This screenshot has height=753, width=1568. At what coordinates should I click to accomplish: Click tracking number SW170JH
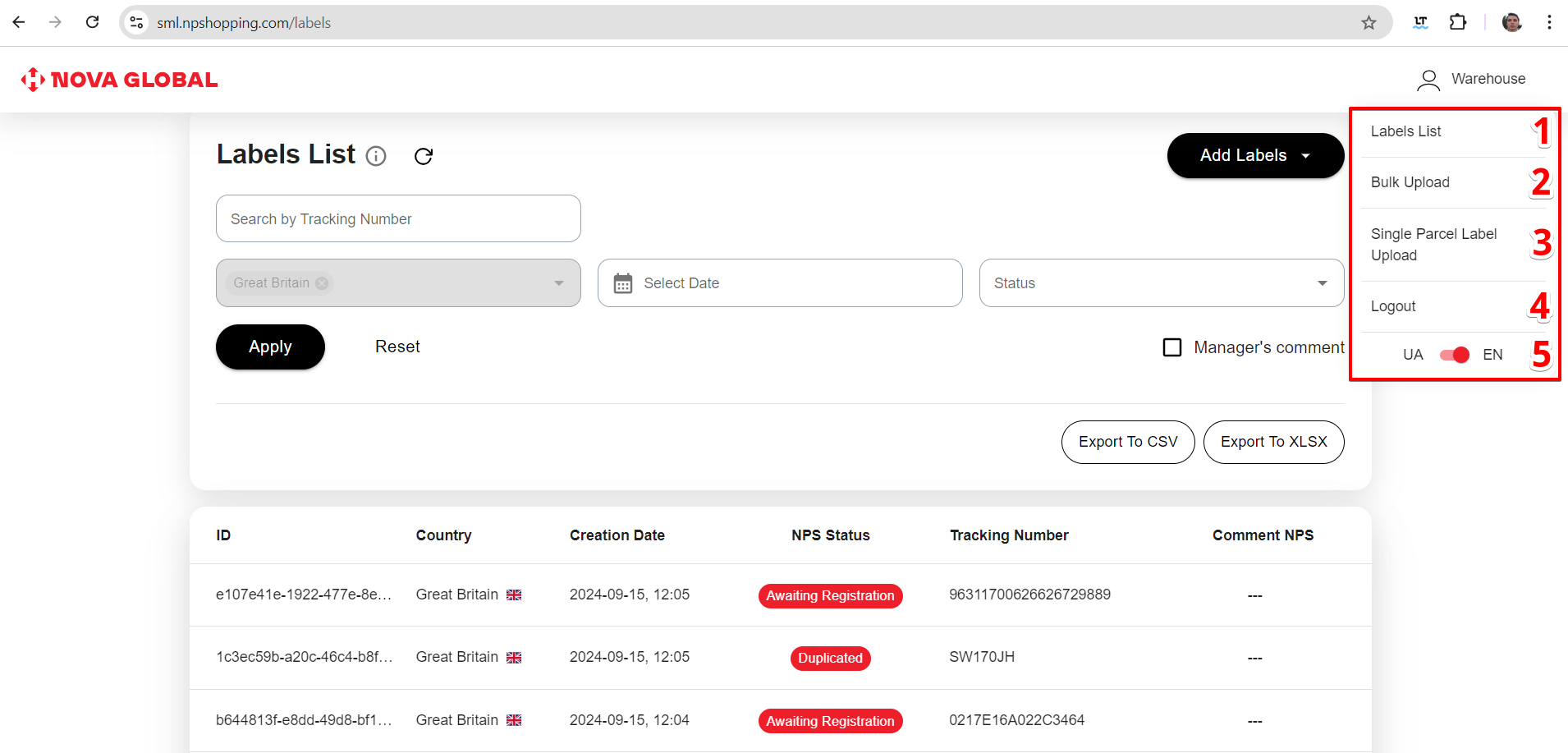[x=982, y=657]
